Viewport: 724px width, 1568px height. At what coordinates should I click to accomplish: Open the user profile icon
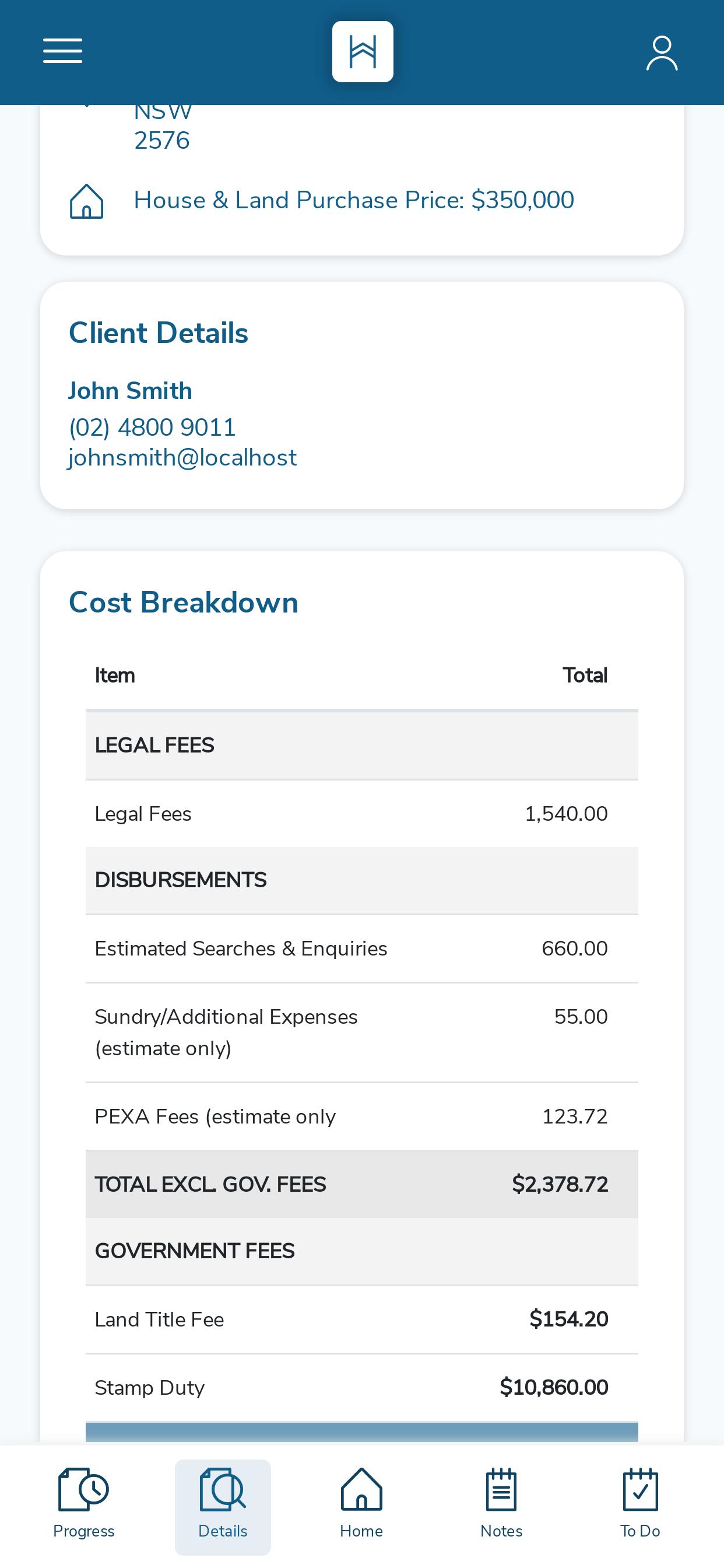[662, 53]
